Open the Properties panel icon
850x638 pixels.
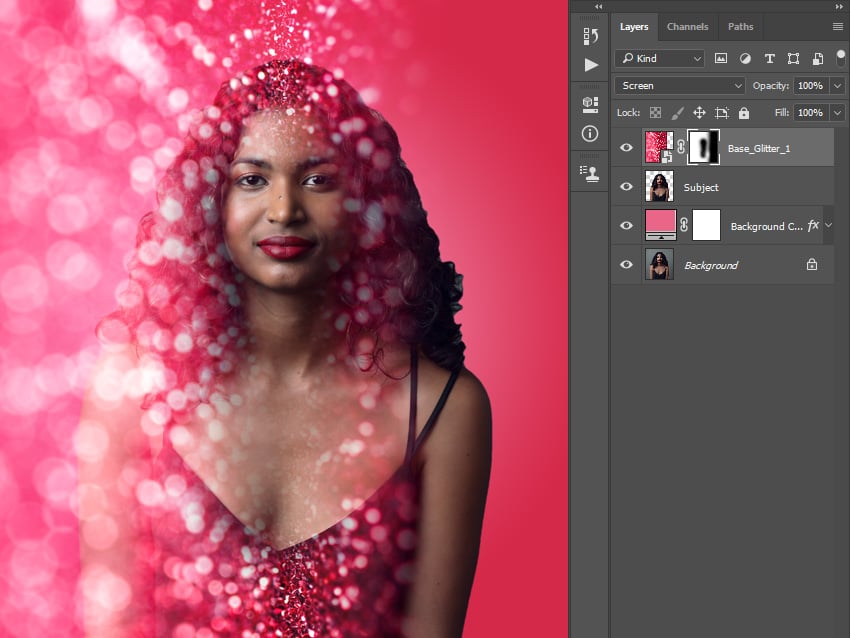click(590, 104)
